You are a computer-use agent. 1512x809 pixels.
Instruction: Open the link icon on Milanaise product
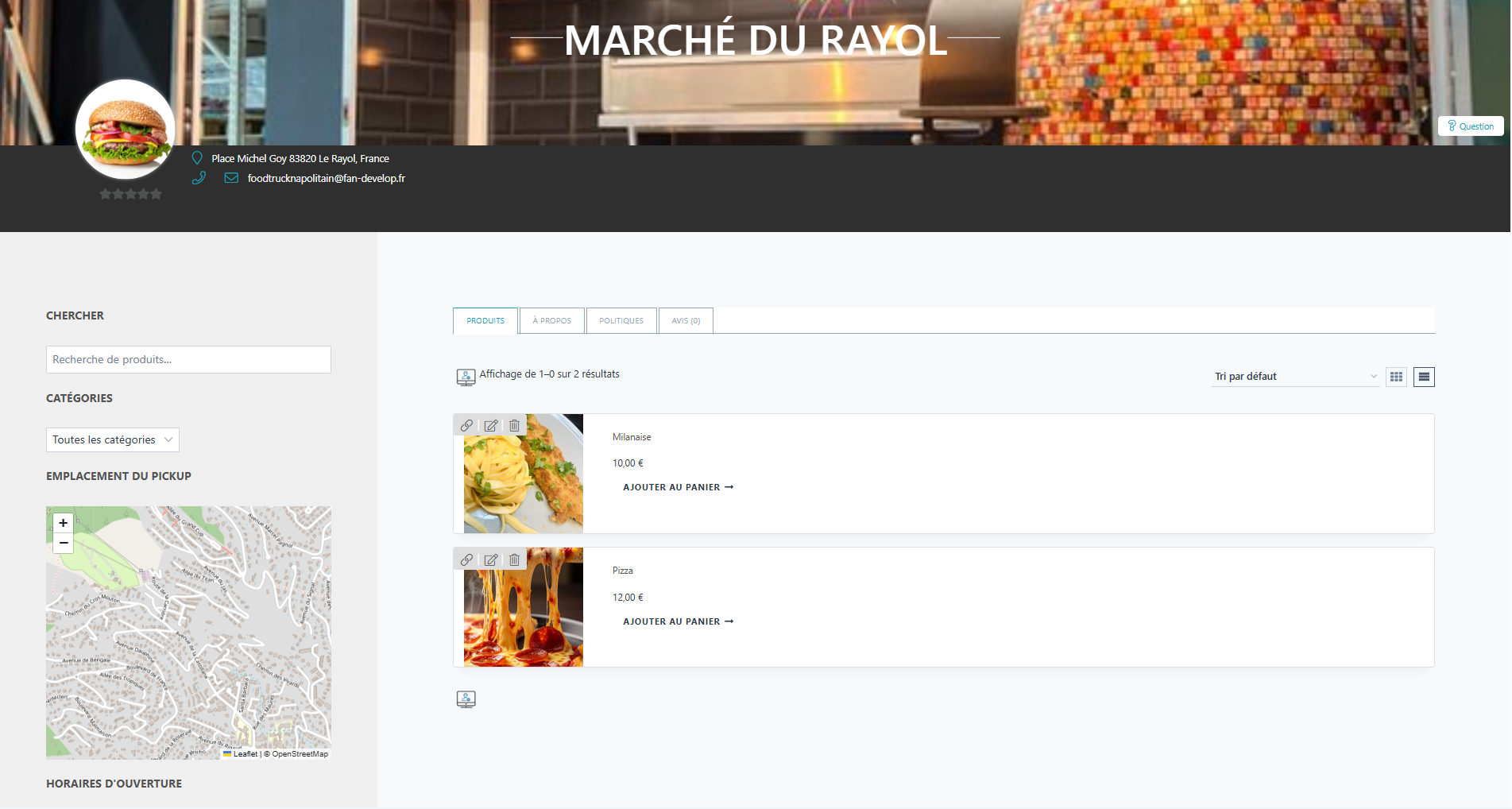[x=467, y=425]
